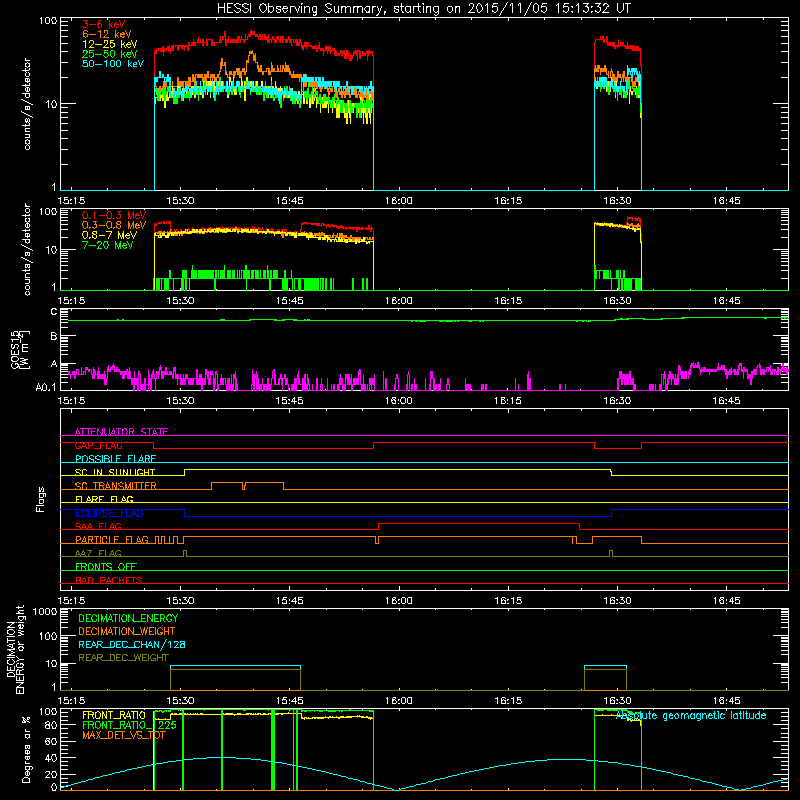
Task: Click the 16:15 tick under the decimation panel
Action: [508, 701]
